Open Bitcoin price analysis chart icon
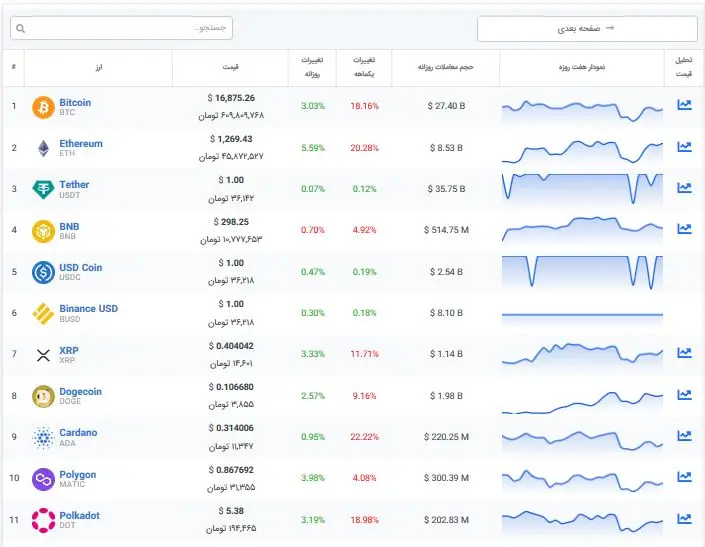The image size is (705, 547). point(684,105)
